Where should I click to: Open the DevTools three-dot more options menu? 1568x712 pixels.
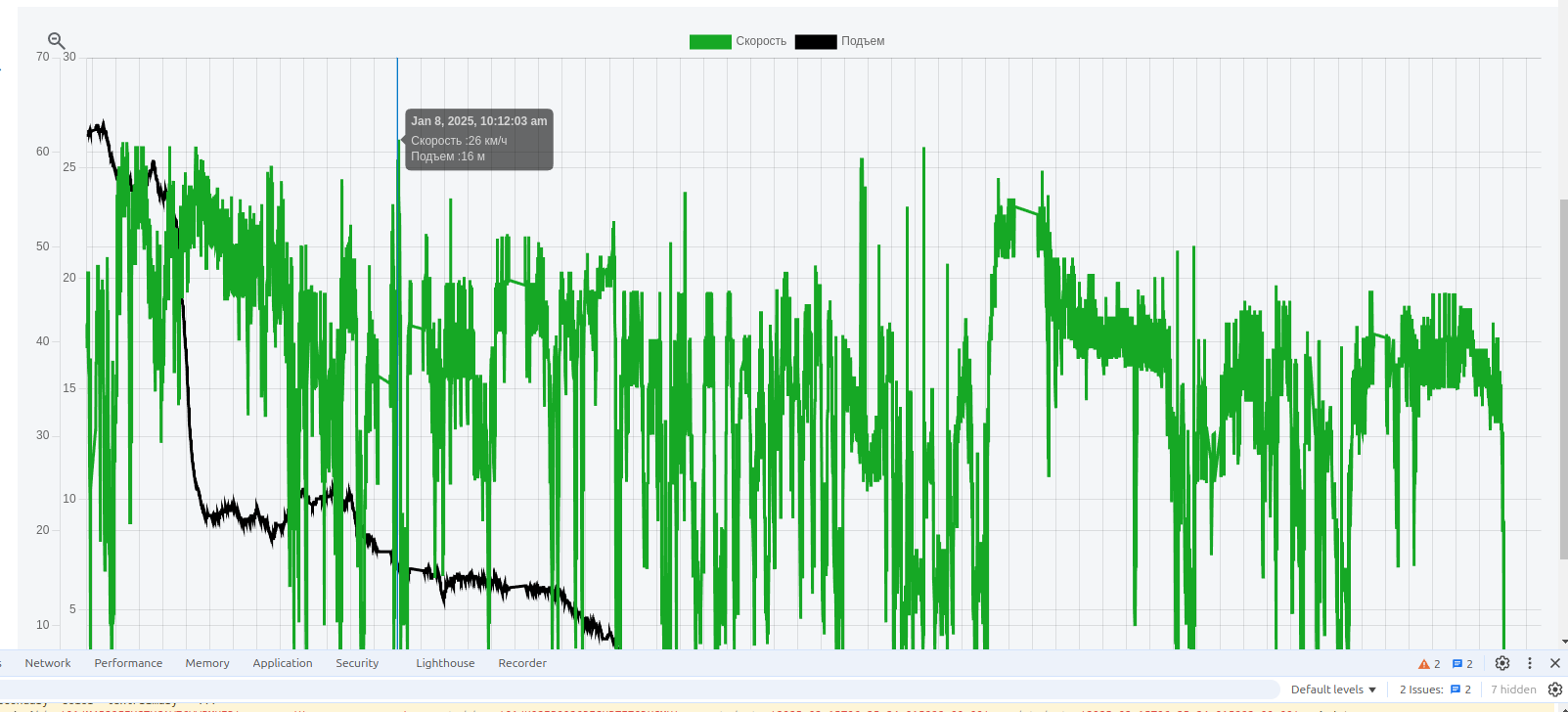(1530, 663)
